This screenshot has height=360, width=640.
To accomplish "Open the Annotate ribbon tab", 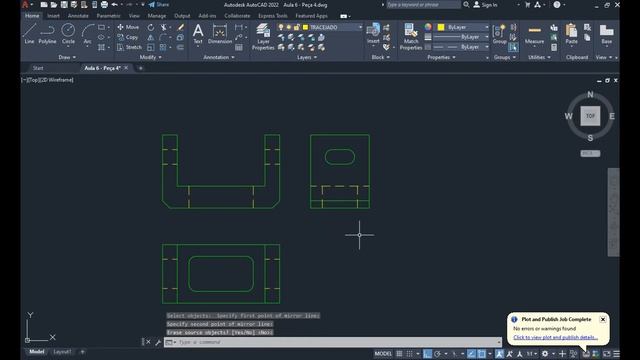I will (x=78, y=16).
